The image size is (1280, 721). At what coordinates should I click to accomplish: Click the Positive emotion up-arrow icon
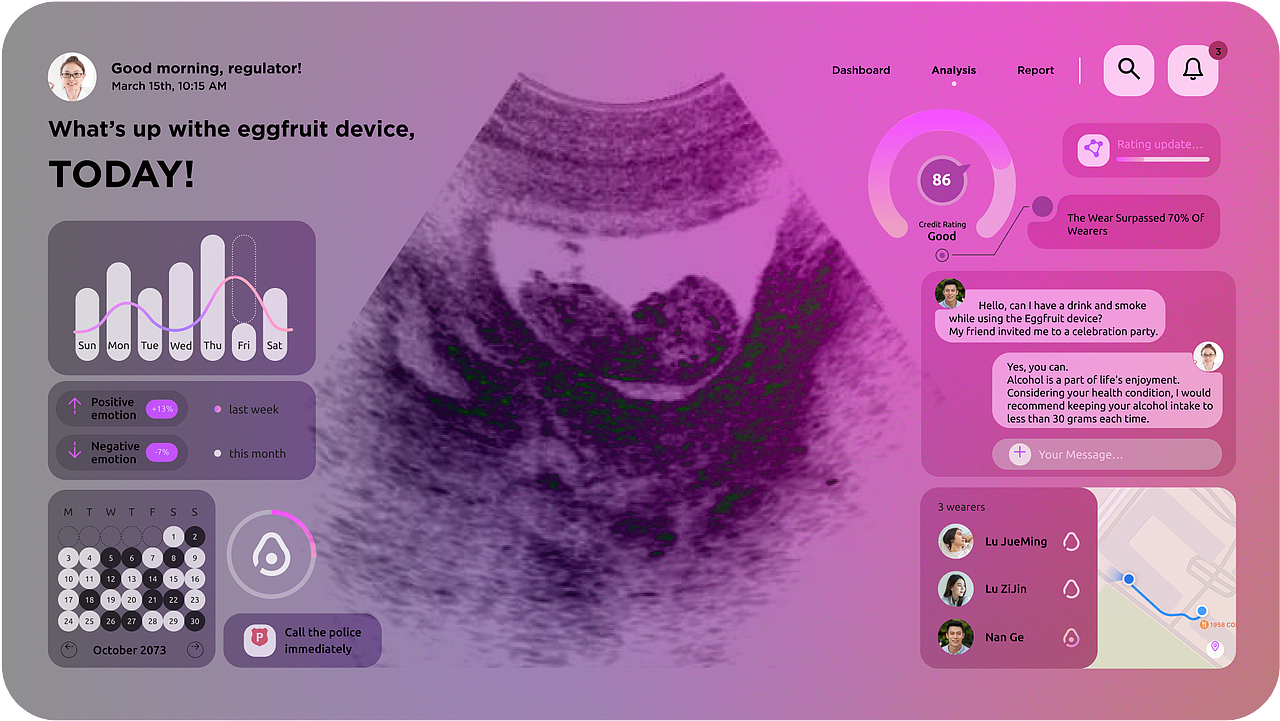point(74,407)
